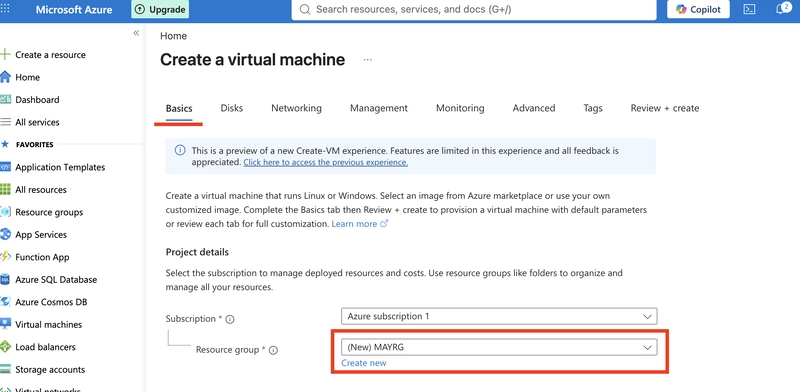Open Virtual machines in sidebar
This screenshot has height=392, width=800.
point(48,324)
